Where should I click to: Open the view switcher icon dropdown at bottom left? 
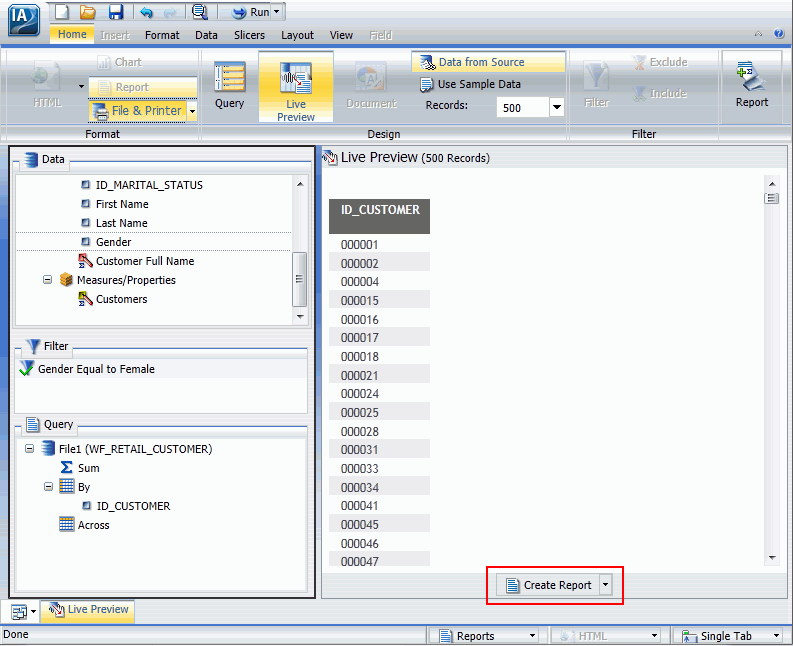(x=33, y=612)
